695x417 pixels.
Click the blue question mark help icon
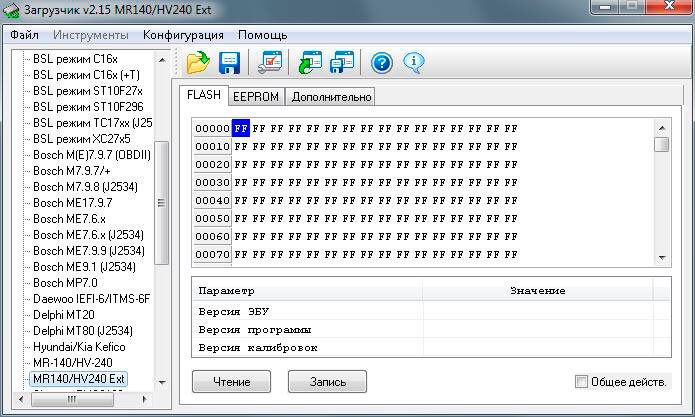(381, 62)
